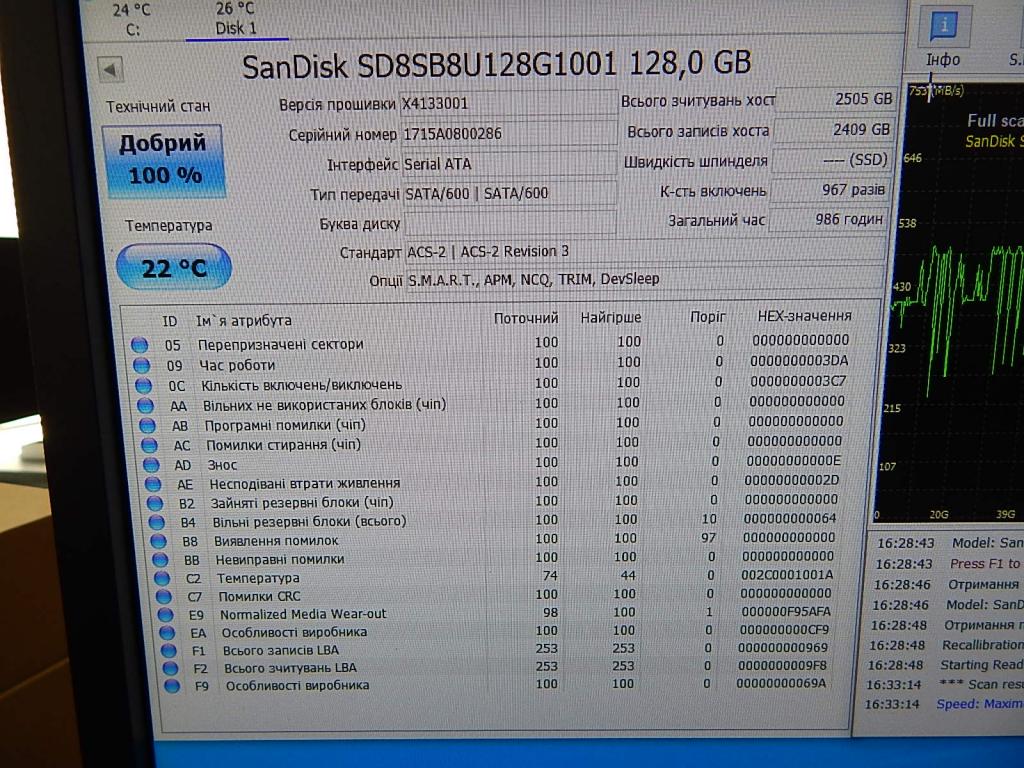This screenshot has height=768, width=1024.
Task: Click the total time 986 годин
Action: [827, 219]
